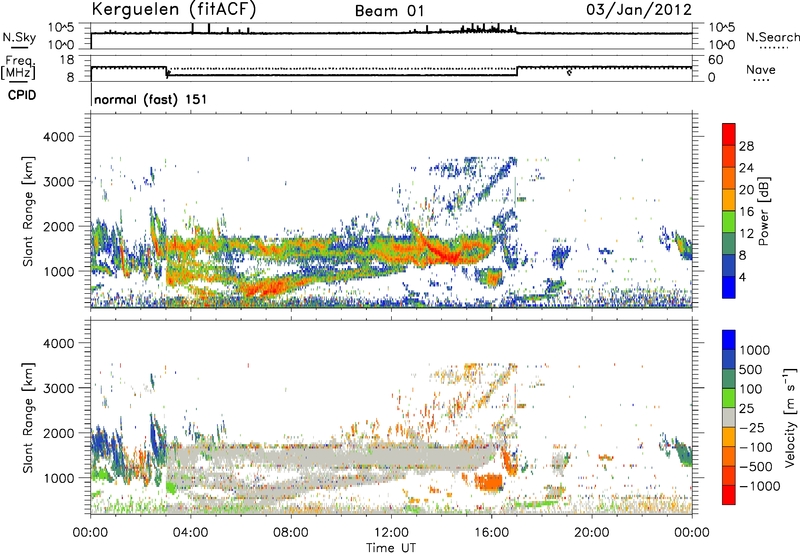Click the '28' label on power color bar

click(x=746, y=146)
